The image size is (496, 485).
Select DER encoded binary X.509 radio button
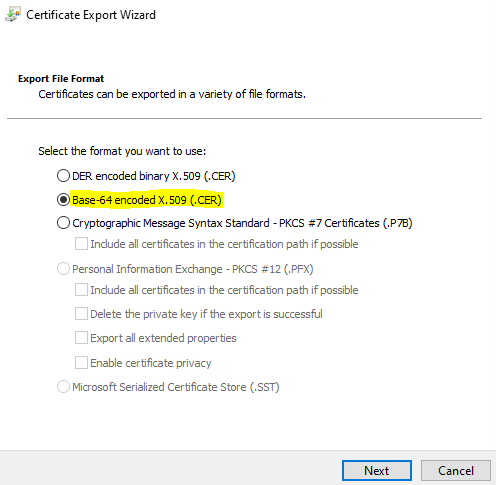(x=63, y=176)
